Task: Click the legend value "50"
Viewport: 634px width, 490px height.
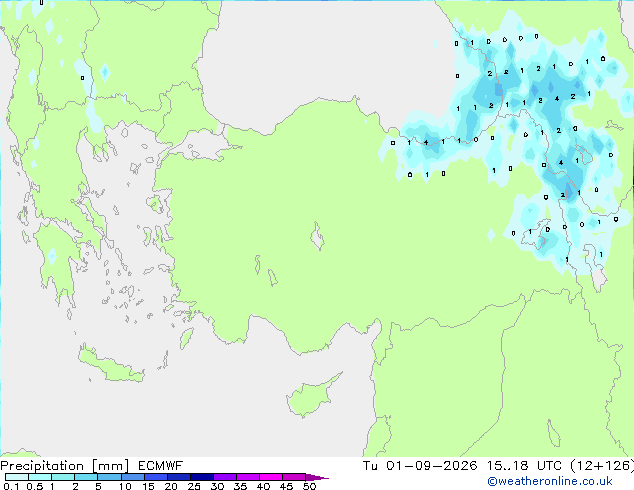Action: click(309, 486)
